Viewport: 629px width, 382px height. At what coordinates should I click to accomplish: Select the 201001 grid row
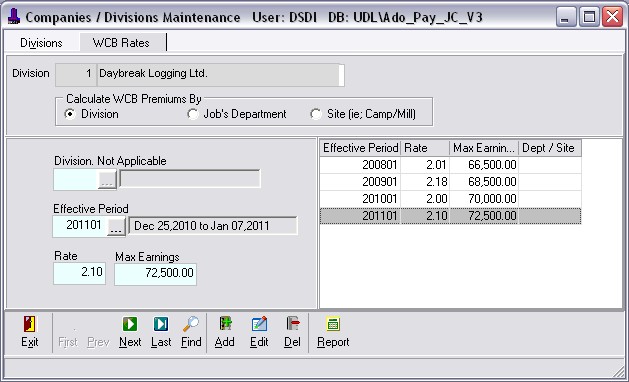[450, 199]
